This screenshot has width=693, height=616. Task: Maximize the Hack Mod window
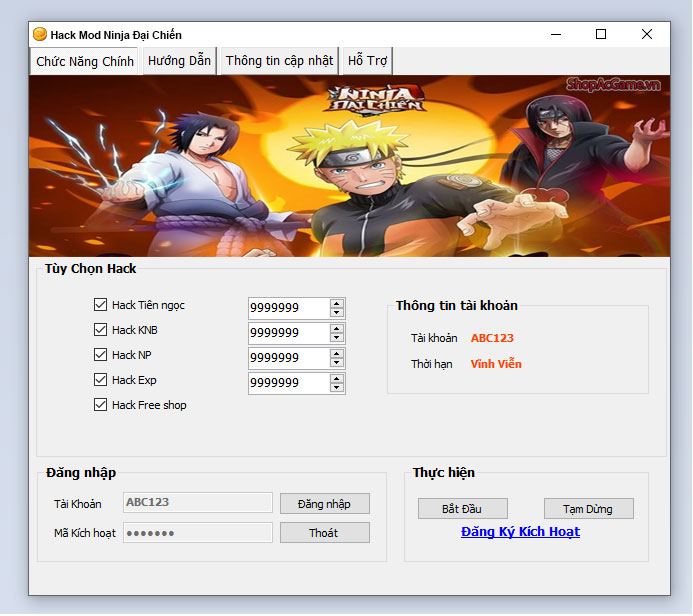click(601, 34)
